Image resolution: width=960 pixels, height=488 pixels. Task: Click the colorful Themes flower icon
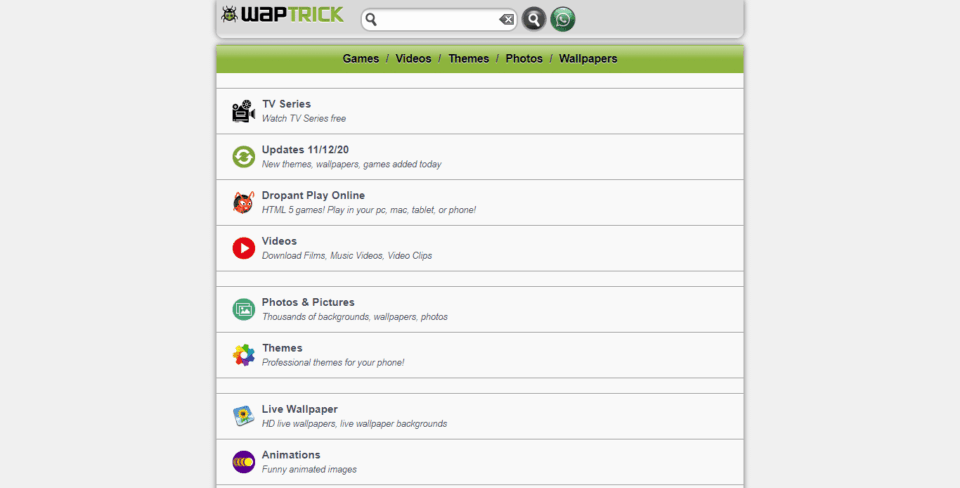tap(244, 355)
